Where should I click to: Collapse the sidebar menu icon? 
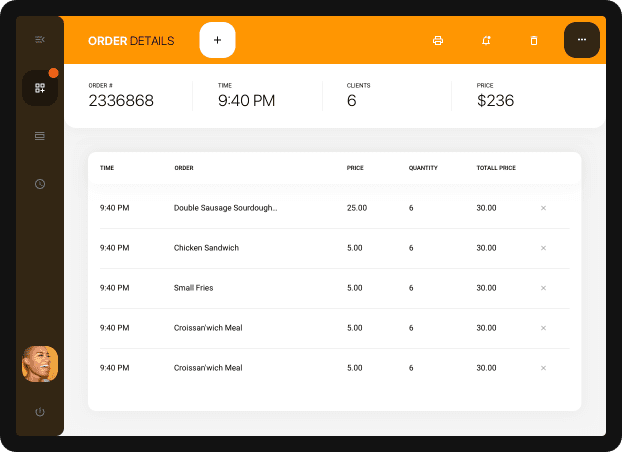pos(40,40)
